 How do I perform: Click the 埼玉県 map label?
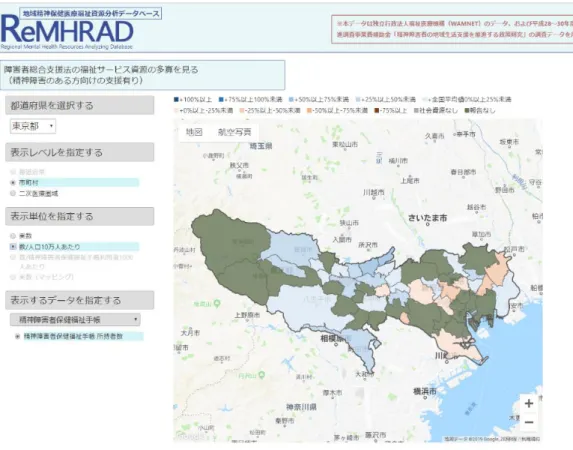click(261, 146)
